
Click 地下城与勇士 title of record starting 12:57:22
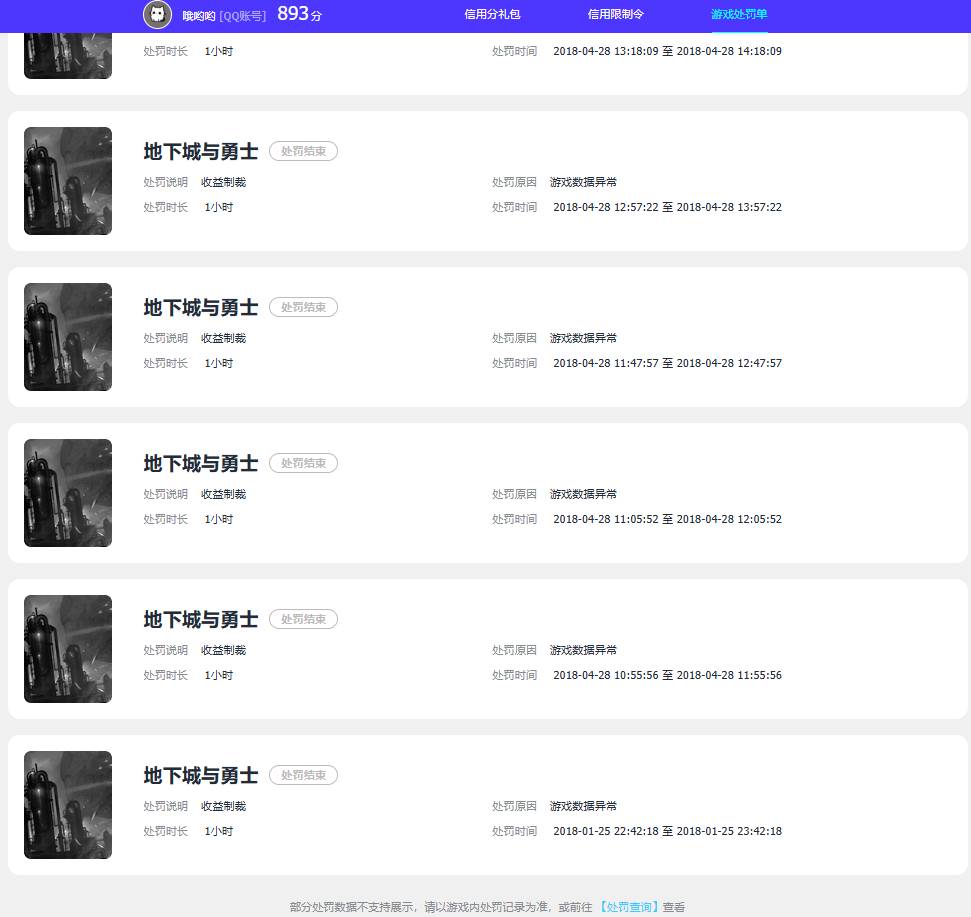(201, 151)
